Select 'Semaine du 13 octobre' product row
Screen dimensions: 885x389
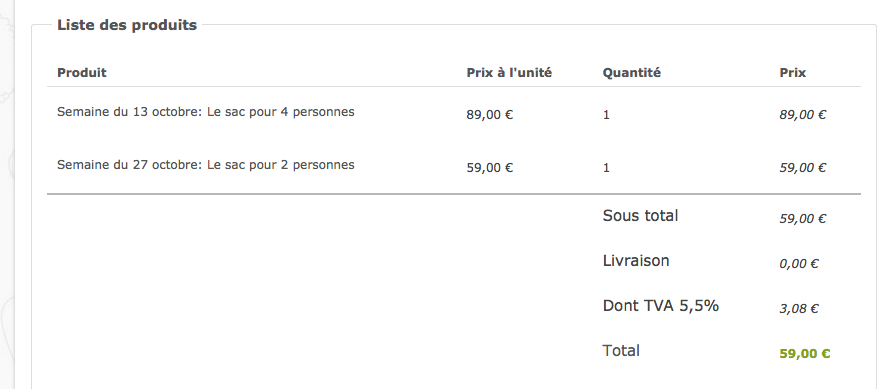[454, 113]
